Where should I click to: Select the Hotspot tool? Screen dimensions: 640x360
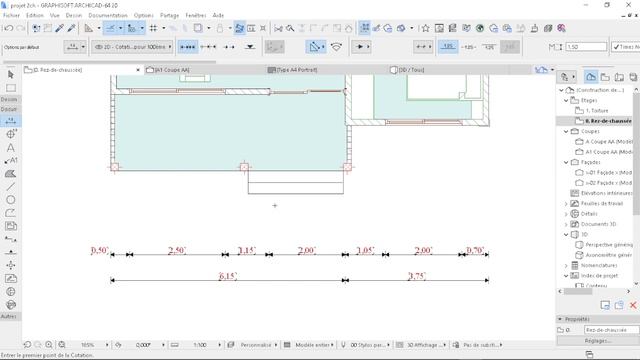[11, 265]
